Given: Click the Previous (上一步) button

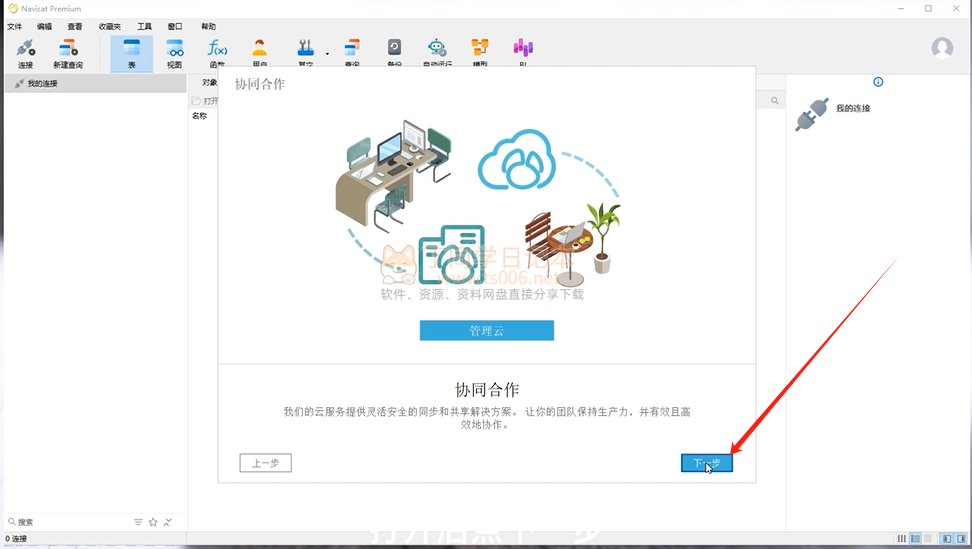Looking at the screenshot, I should 265,463.
